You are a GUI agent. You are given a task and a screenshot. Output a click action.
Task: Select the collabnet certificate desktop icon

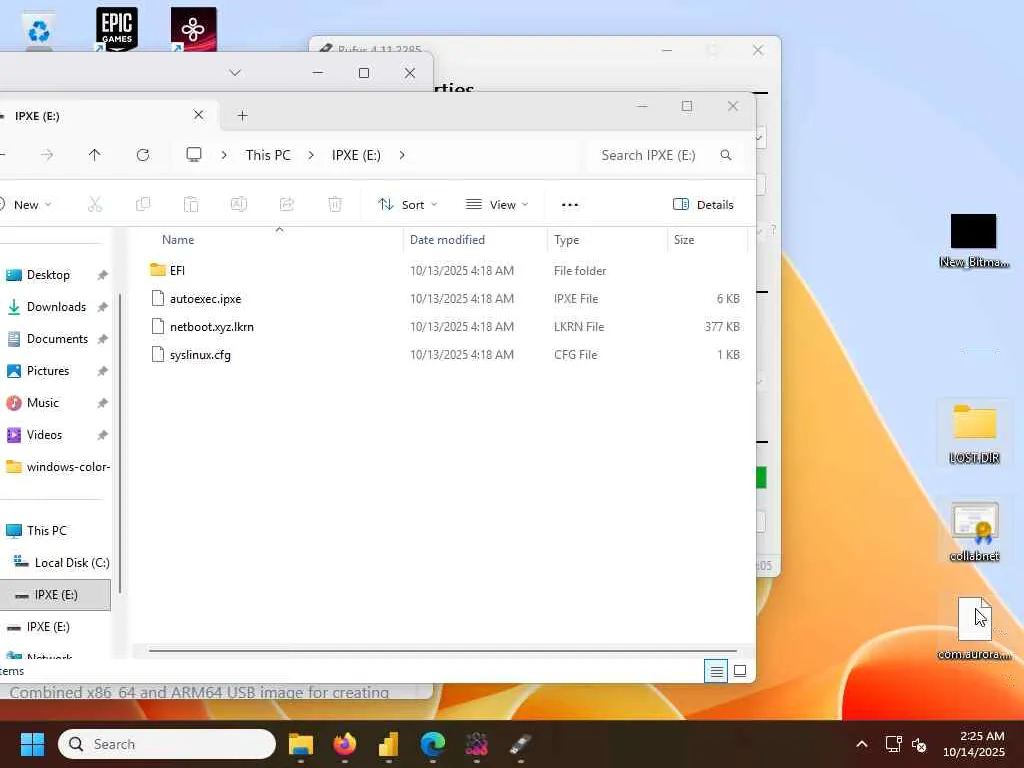(974, 532)
